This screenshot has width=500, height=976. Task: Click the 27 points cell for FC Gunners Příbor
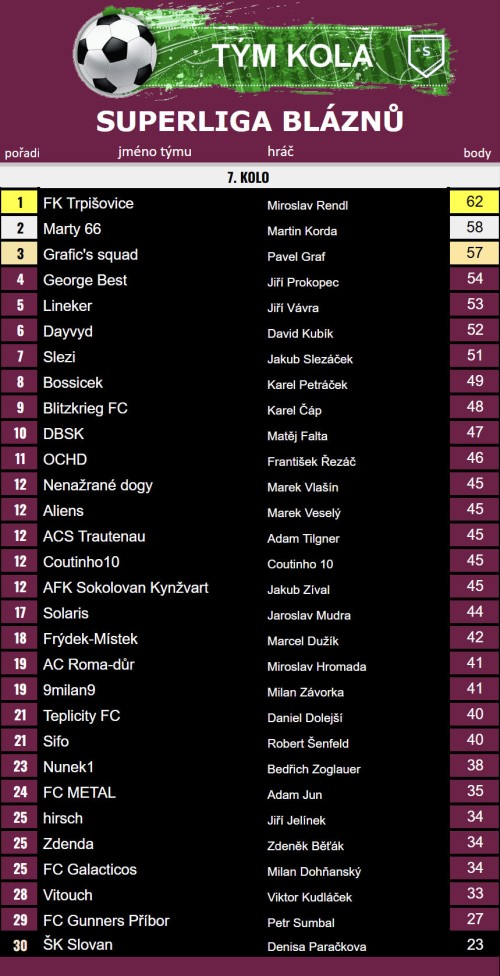tap(474, 919)
